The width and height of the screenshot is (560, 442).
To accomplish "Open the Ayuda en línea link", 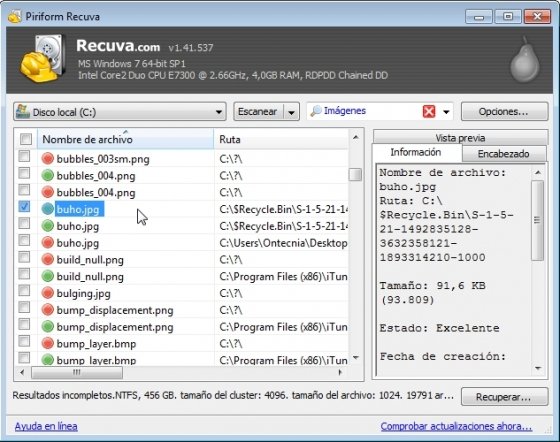I will pyautogui.click(x=46, y=426).
